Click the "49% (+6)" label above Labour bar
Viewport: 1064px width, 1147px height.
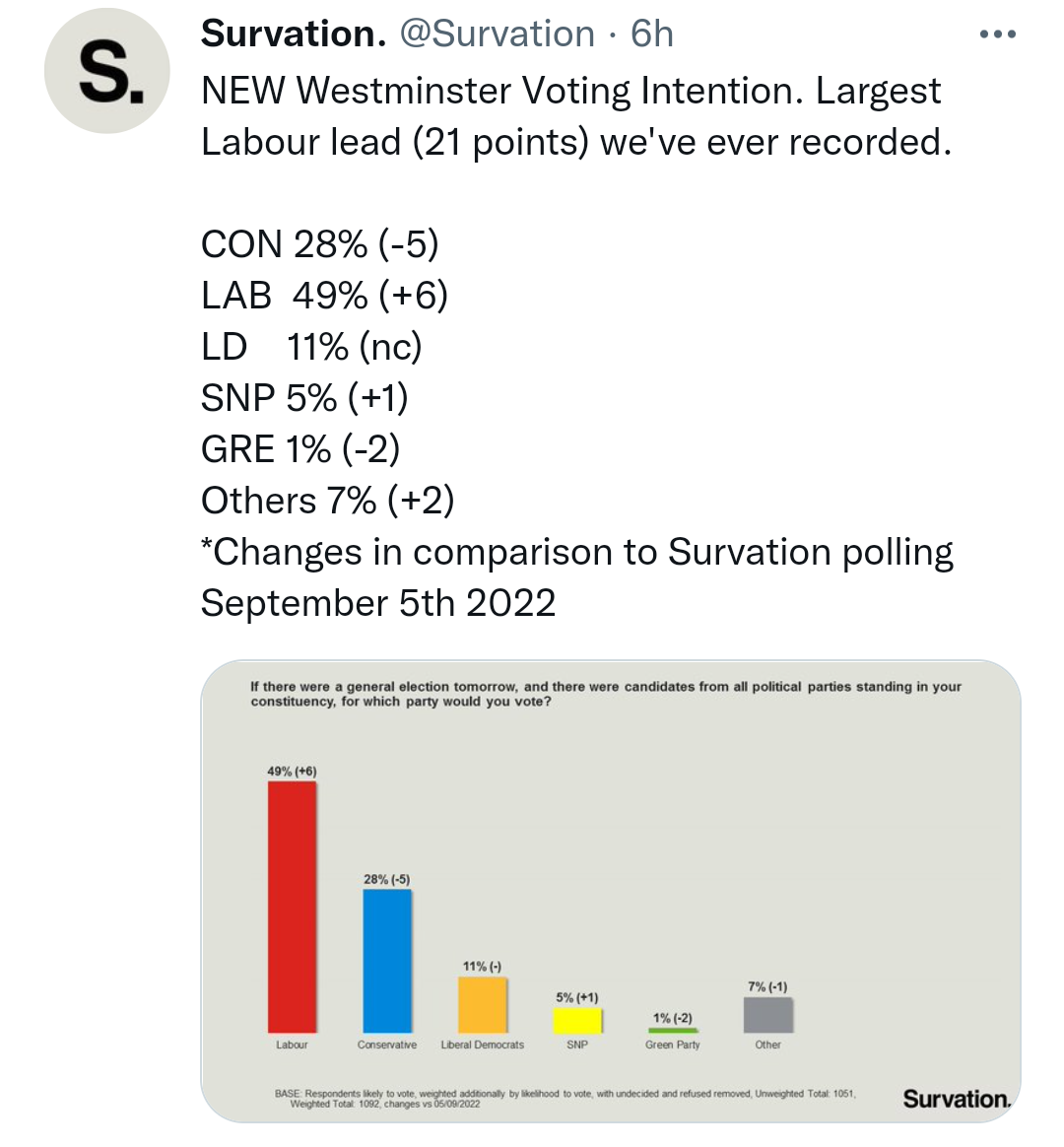[x=292, y=771]
